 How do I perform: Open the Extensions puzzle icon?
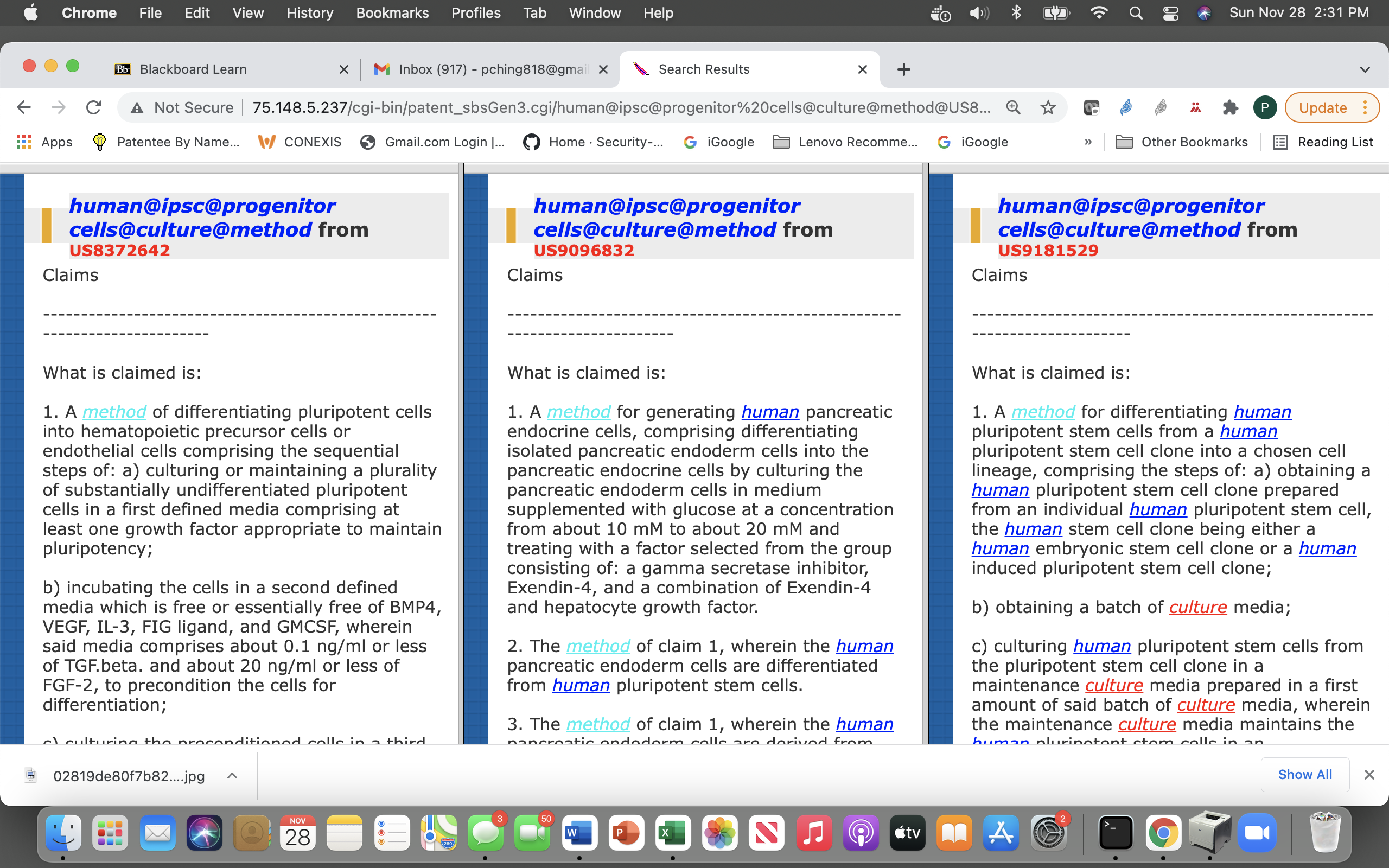1230,107
